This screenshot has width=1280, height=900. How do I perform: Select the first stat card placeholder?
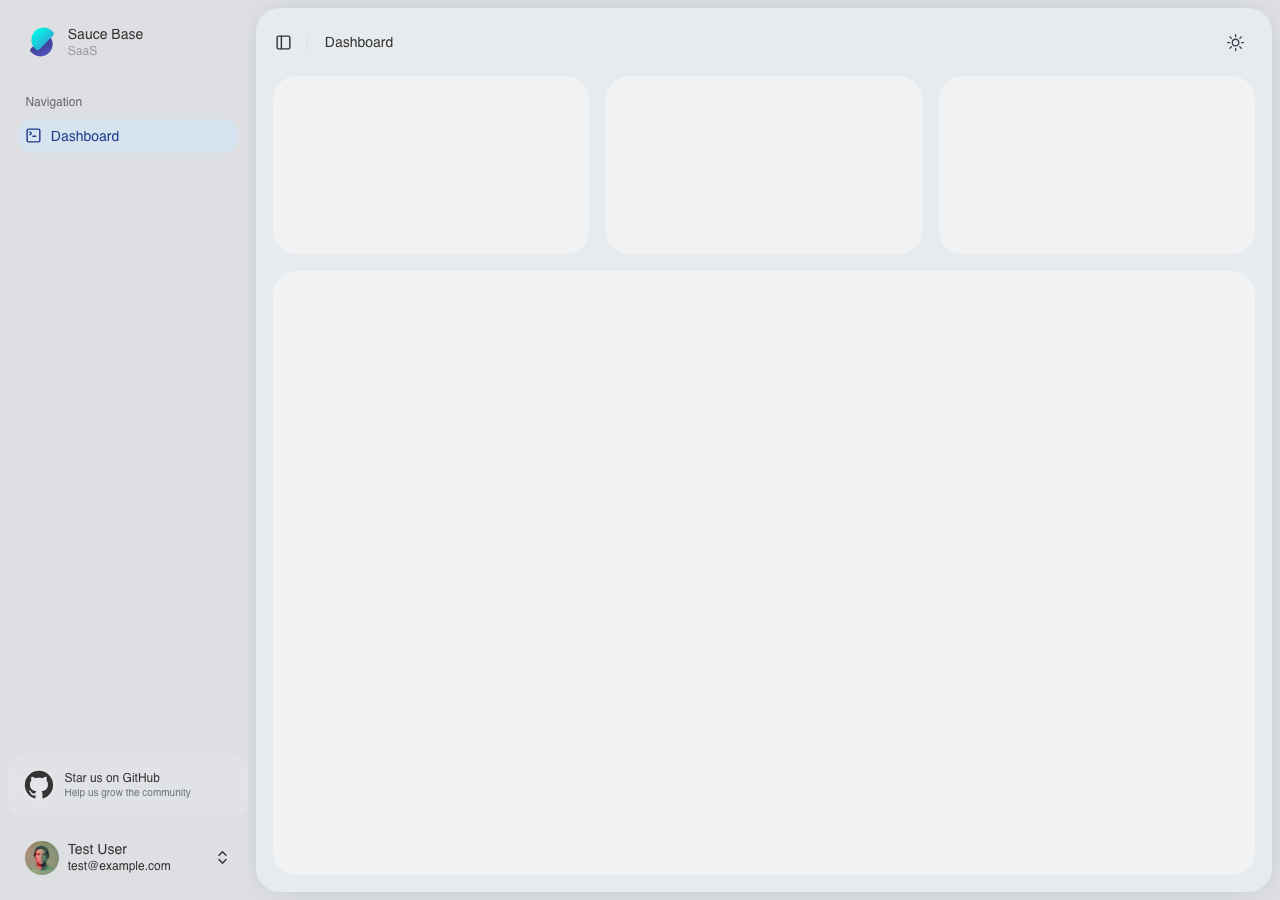tap(431, 164)
